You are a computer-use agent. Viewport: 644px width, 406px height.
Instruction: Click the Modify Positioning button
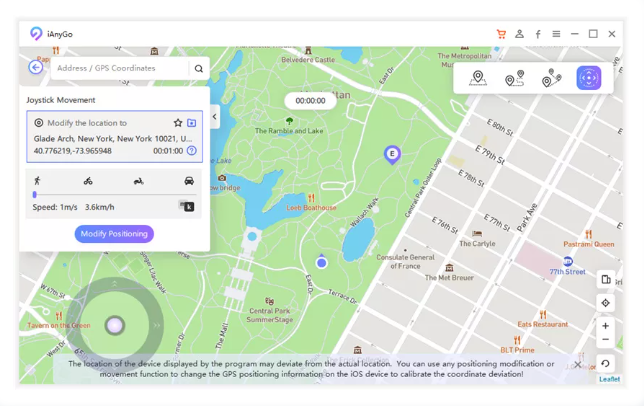coord(114,234)
